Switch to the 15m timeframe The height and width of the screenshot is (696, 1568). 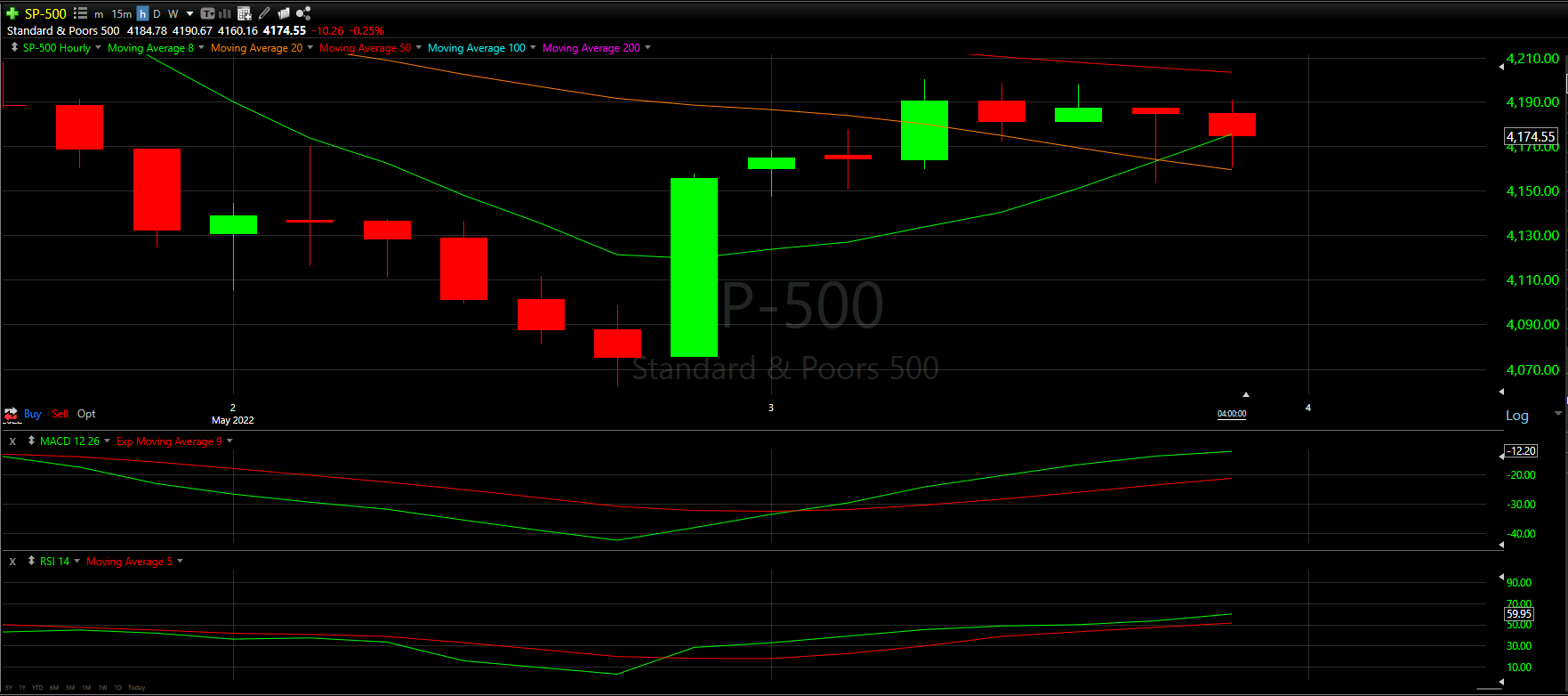(122, 14)
